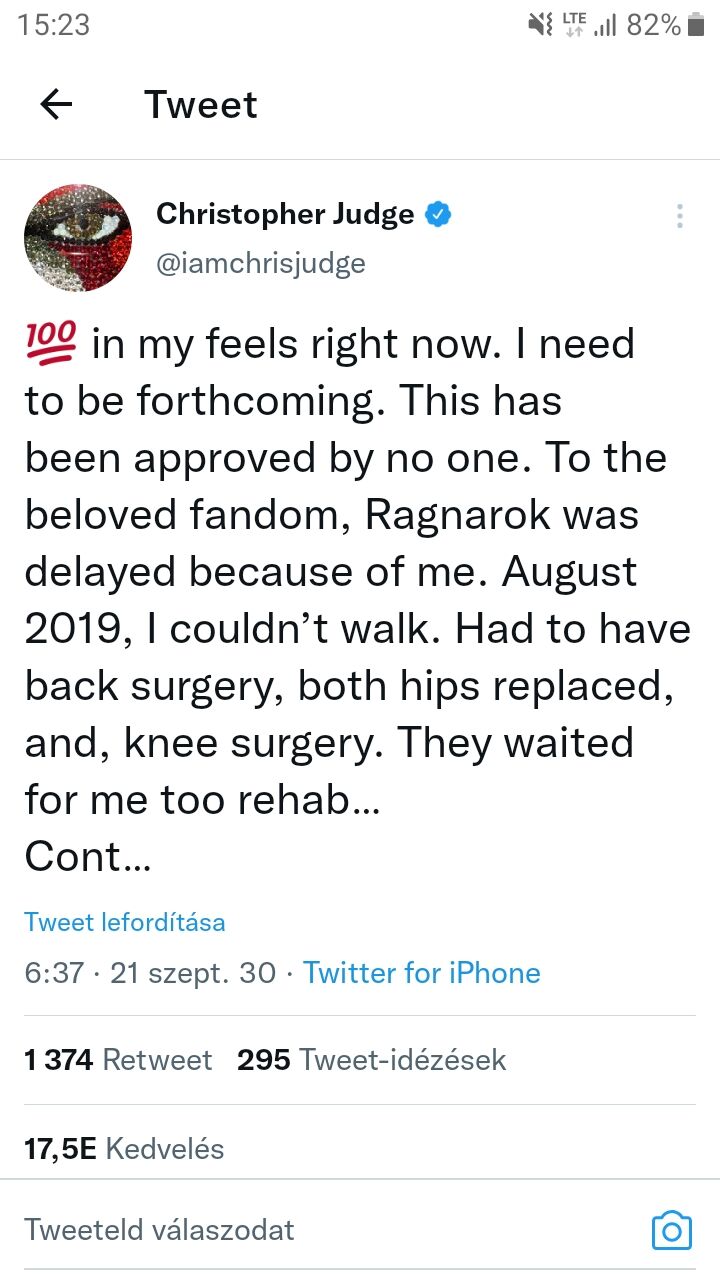The width and height of the screenshot is (720, 1280).
Task: Tap the @iamchrisjudge handle
Action: tap(261, 263)
